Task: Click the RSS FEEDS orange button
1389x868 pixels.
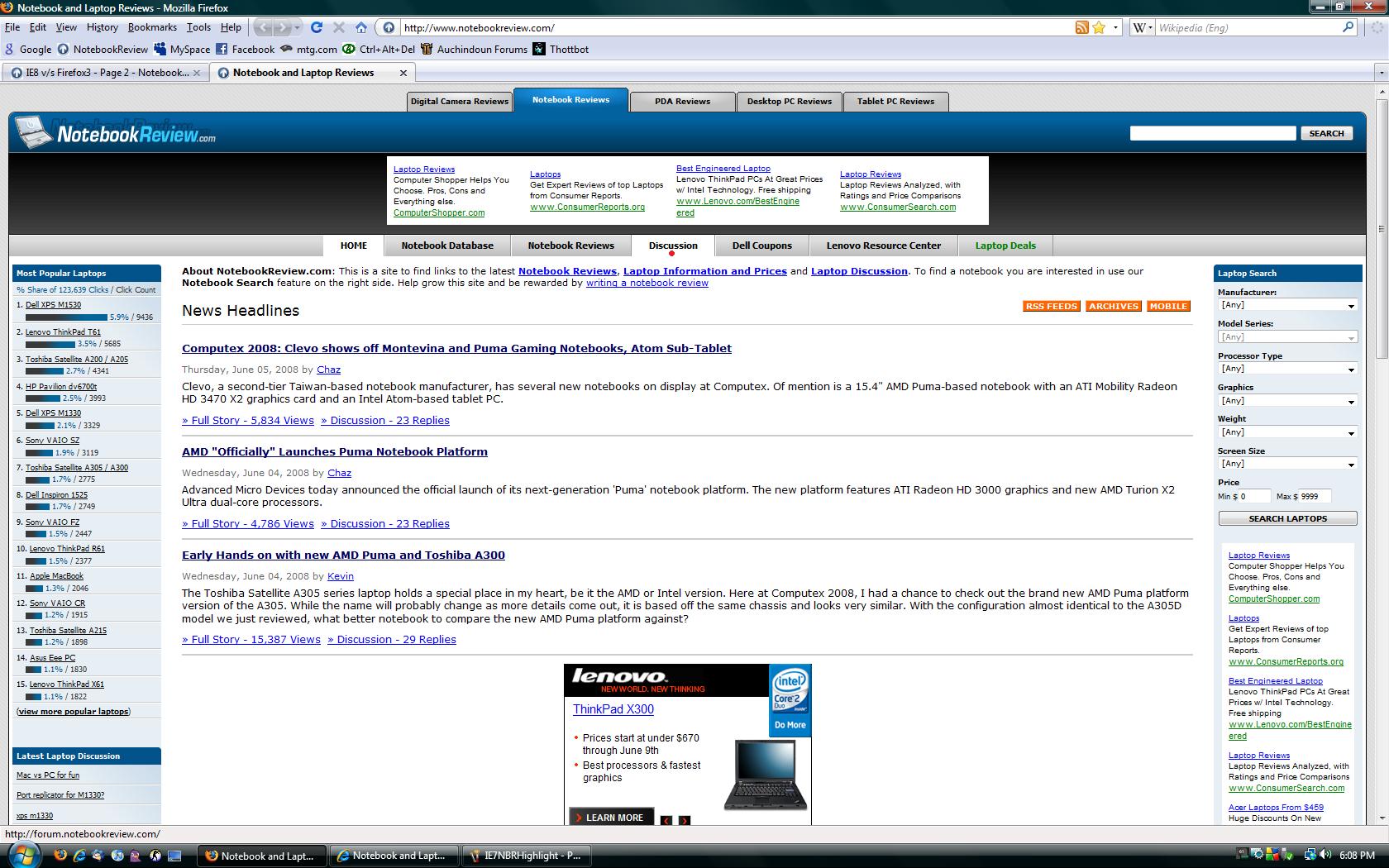Action: [x=1051, y=306]
